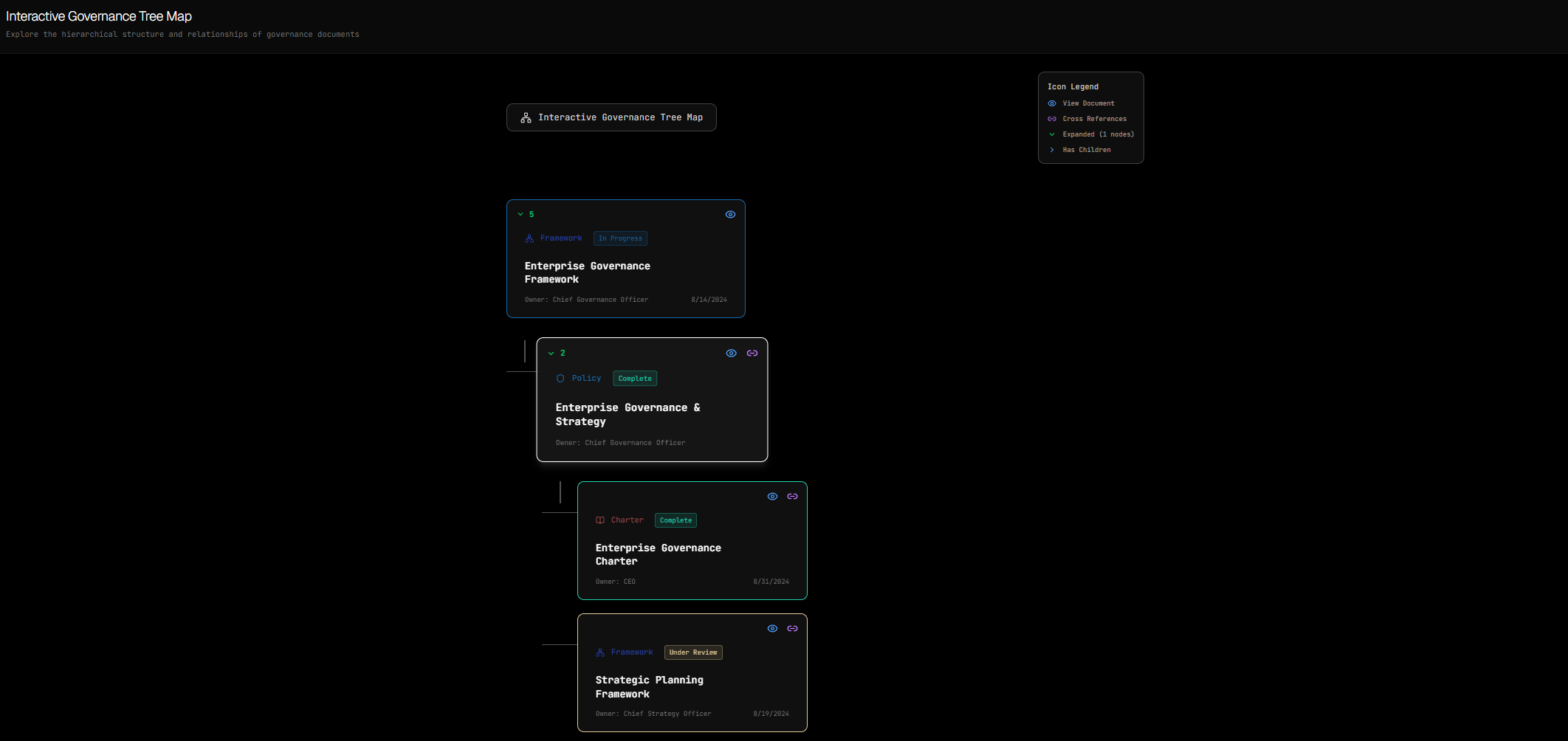
Task: Click the book Charter icon on Enterprise Governance Charter
Action: (600, 520)
